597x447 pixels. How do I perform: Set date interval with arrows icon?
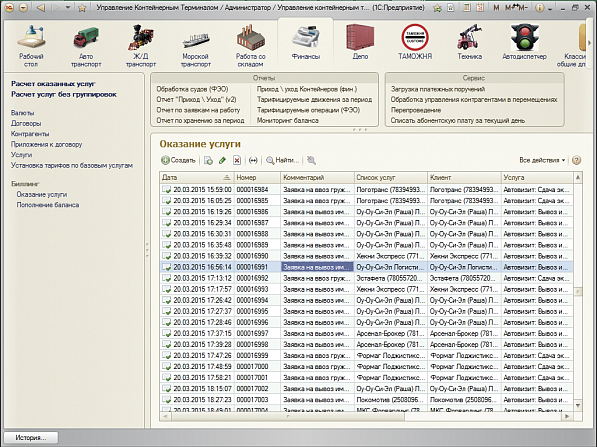point(253,161)
